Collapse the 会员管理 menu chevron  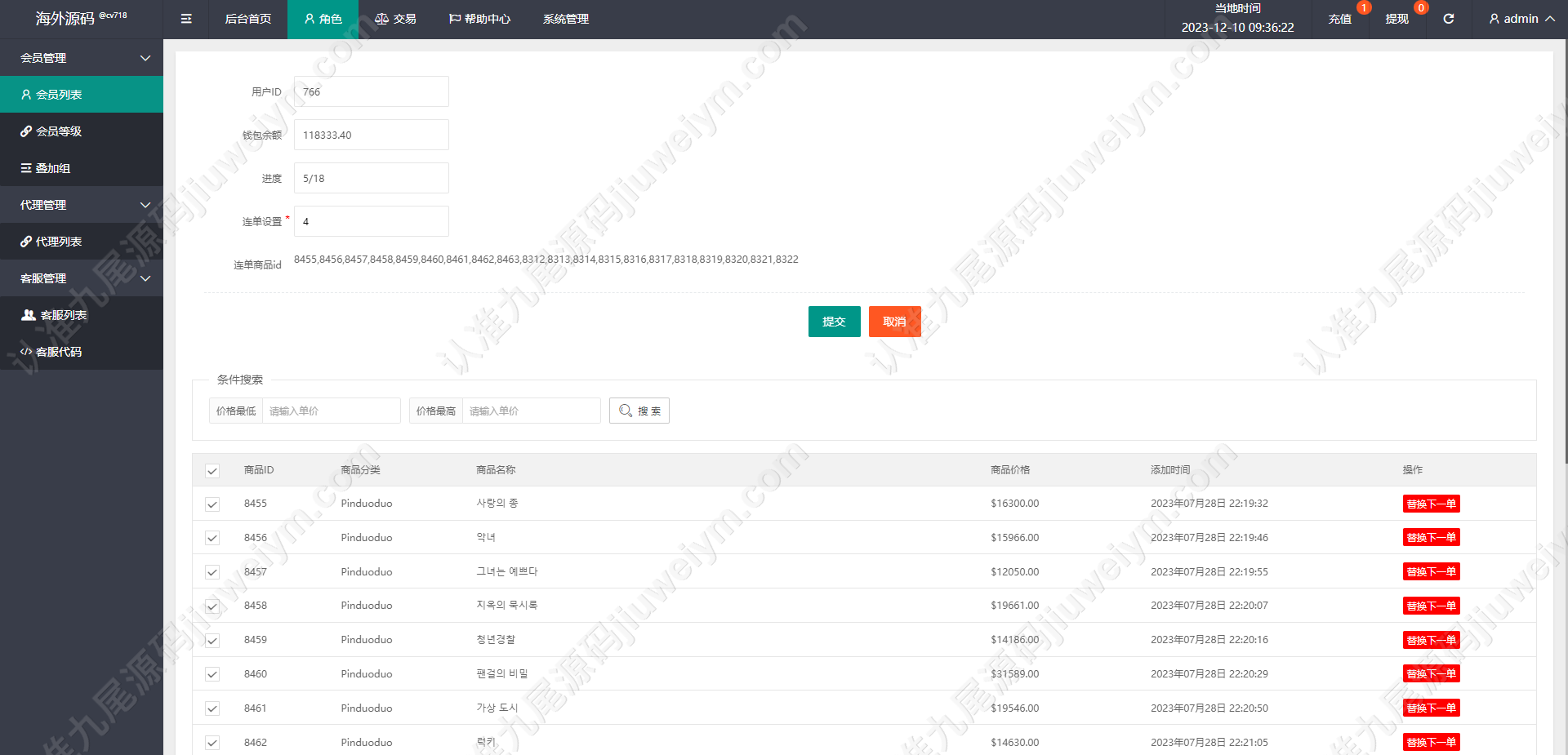(145, 58)
